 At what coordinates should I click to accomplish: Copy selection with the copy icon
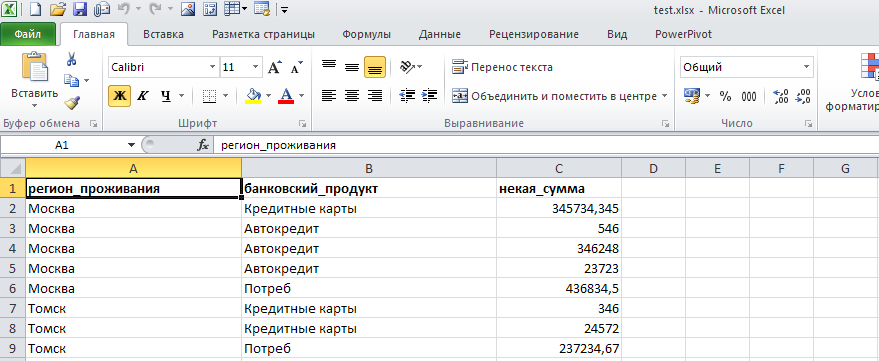click(72, 81)
